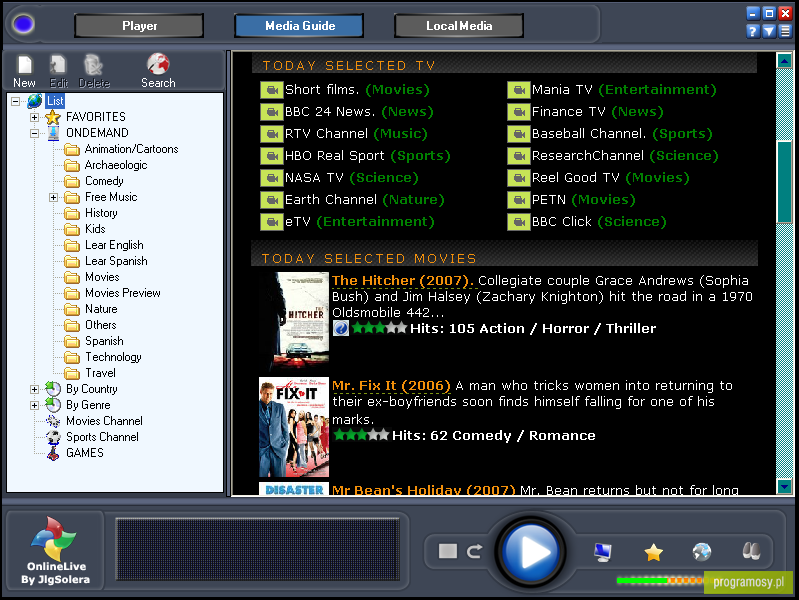Screen dimensions: 799x600
Task: Click camera icon beside Mania TV
Action: [519, 90]
